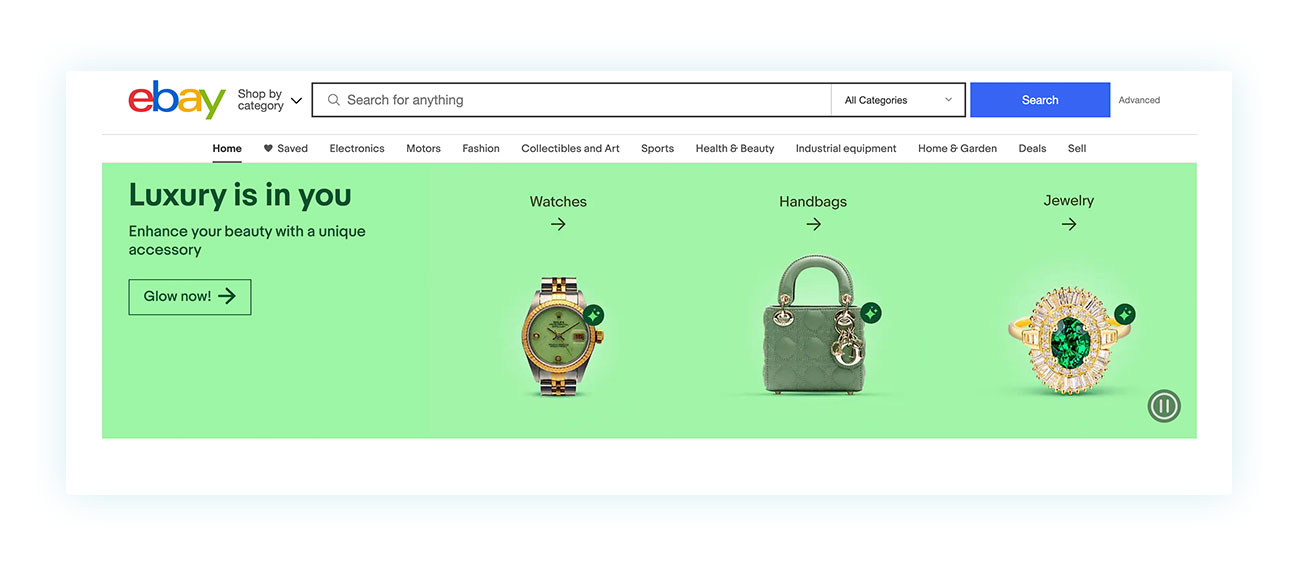Click the Enhance your beauty subtitle text
1300x568 pixels.
coord(247,240)
